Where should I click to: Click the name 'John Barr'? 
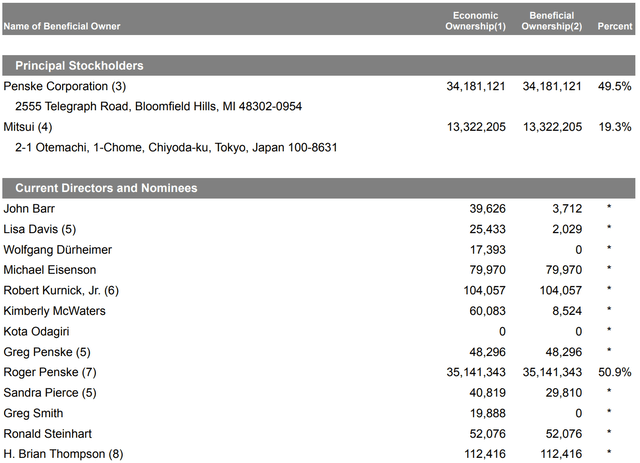(29, 209)
